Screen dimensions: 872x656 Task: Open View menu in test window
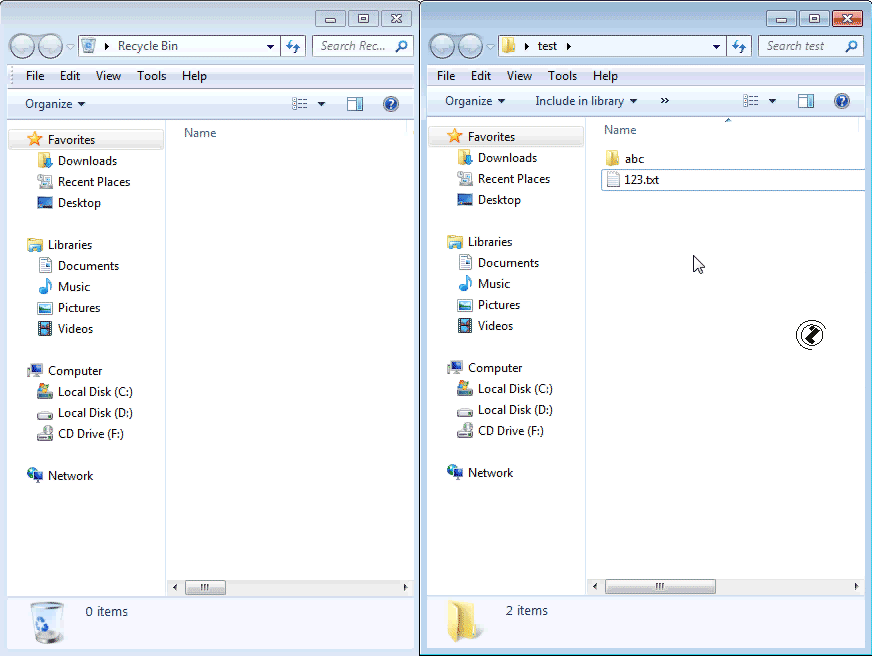point(519,76)
